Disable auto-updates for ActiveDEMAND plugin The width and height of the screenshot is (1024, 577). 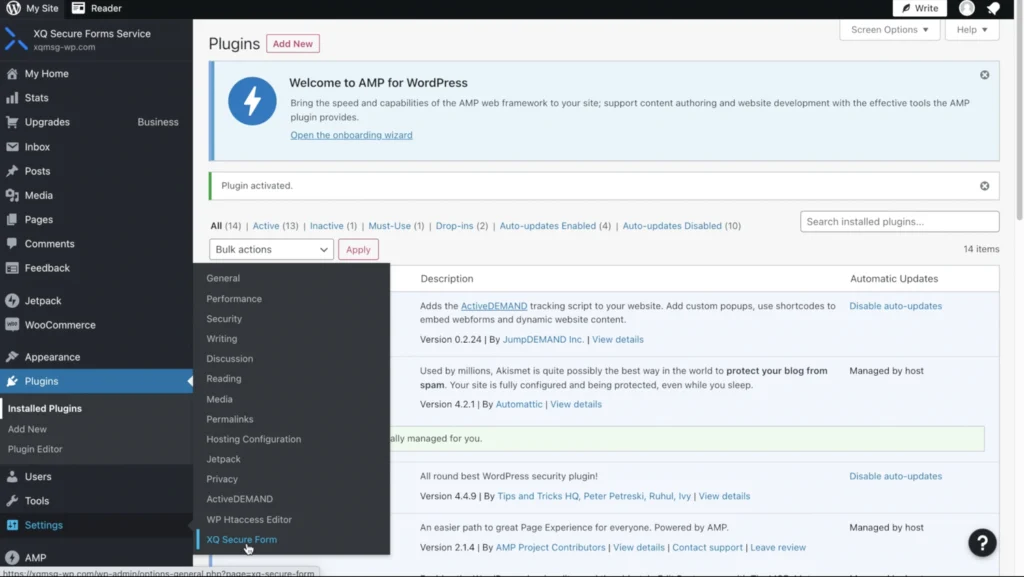895,306
